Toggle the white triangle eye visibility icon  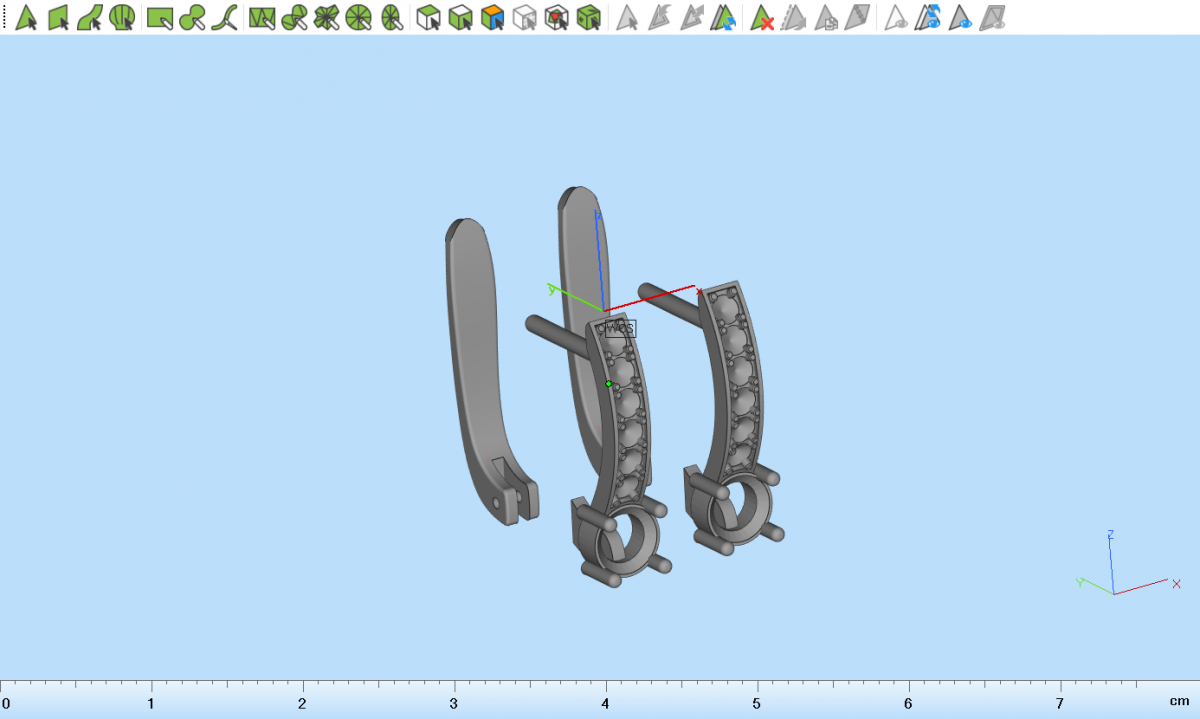[x=897, y=17]
